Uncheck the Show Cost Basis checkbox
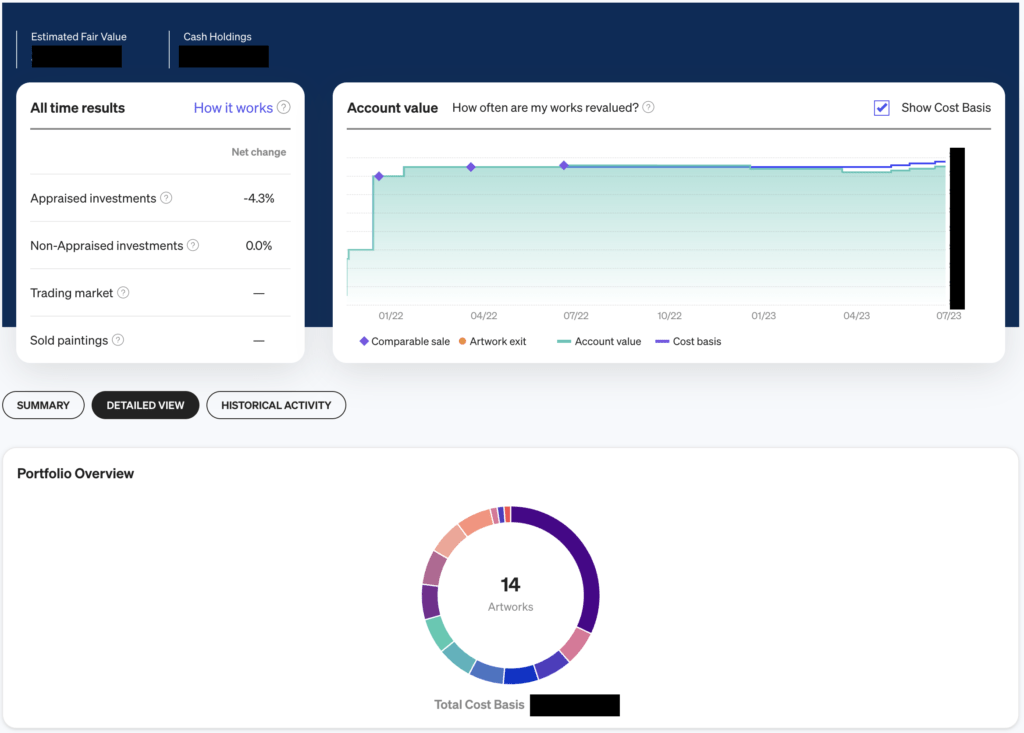The width and height of the screenshot is (1024, 733). tap(881, 108)
